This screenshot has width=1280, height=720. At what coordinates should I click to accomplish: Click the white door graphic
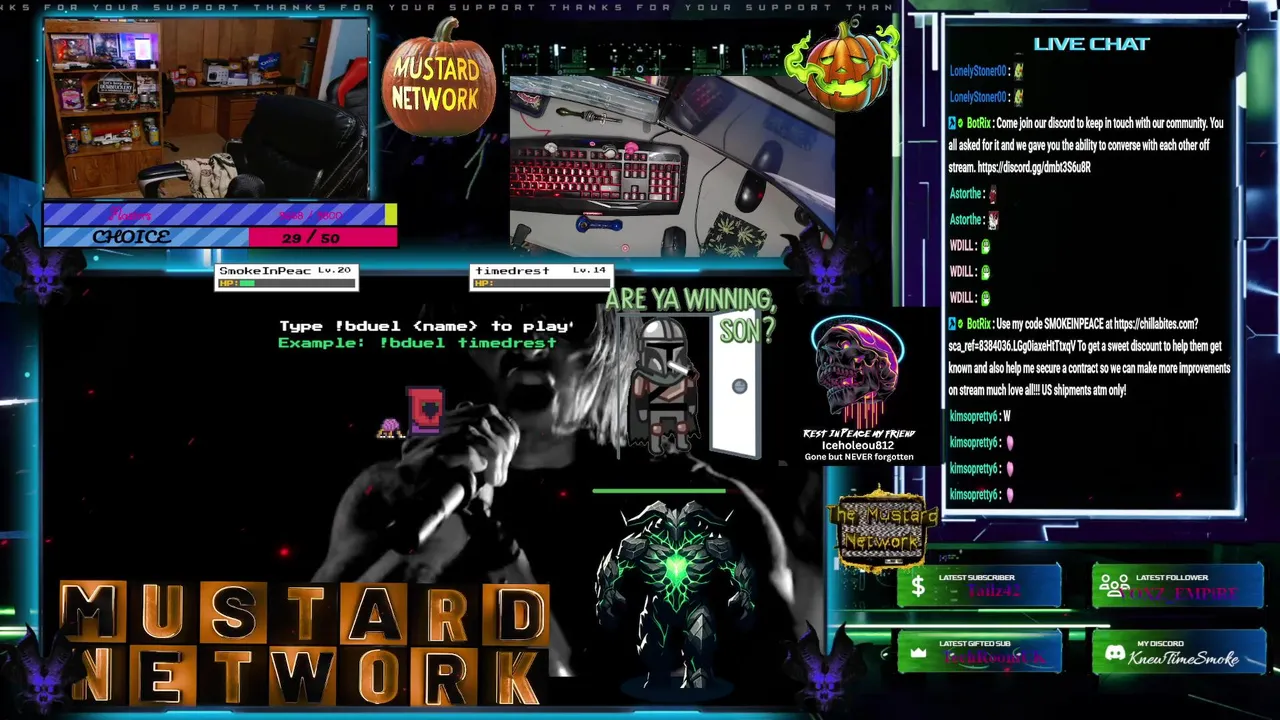click(736, 384)
